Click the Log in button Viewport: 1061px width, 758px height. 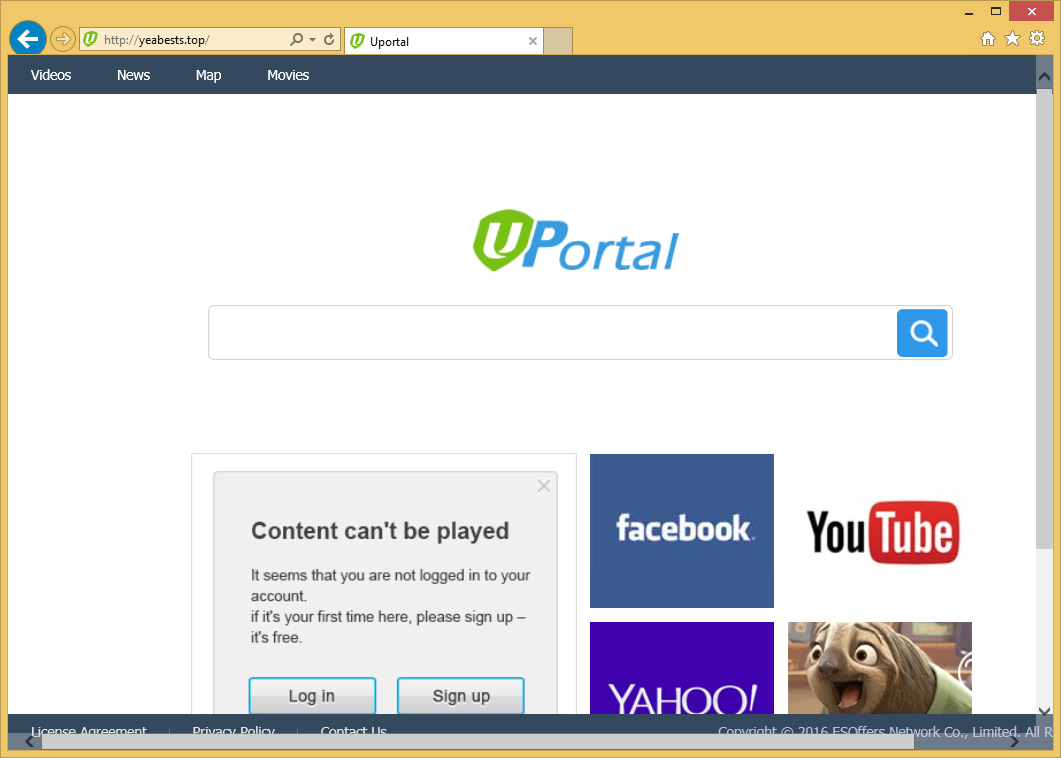(312, 696)
